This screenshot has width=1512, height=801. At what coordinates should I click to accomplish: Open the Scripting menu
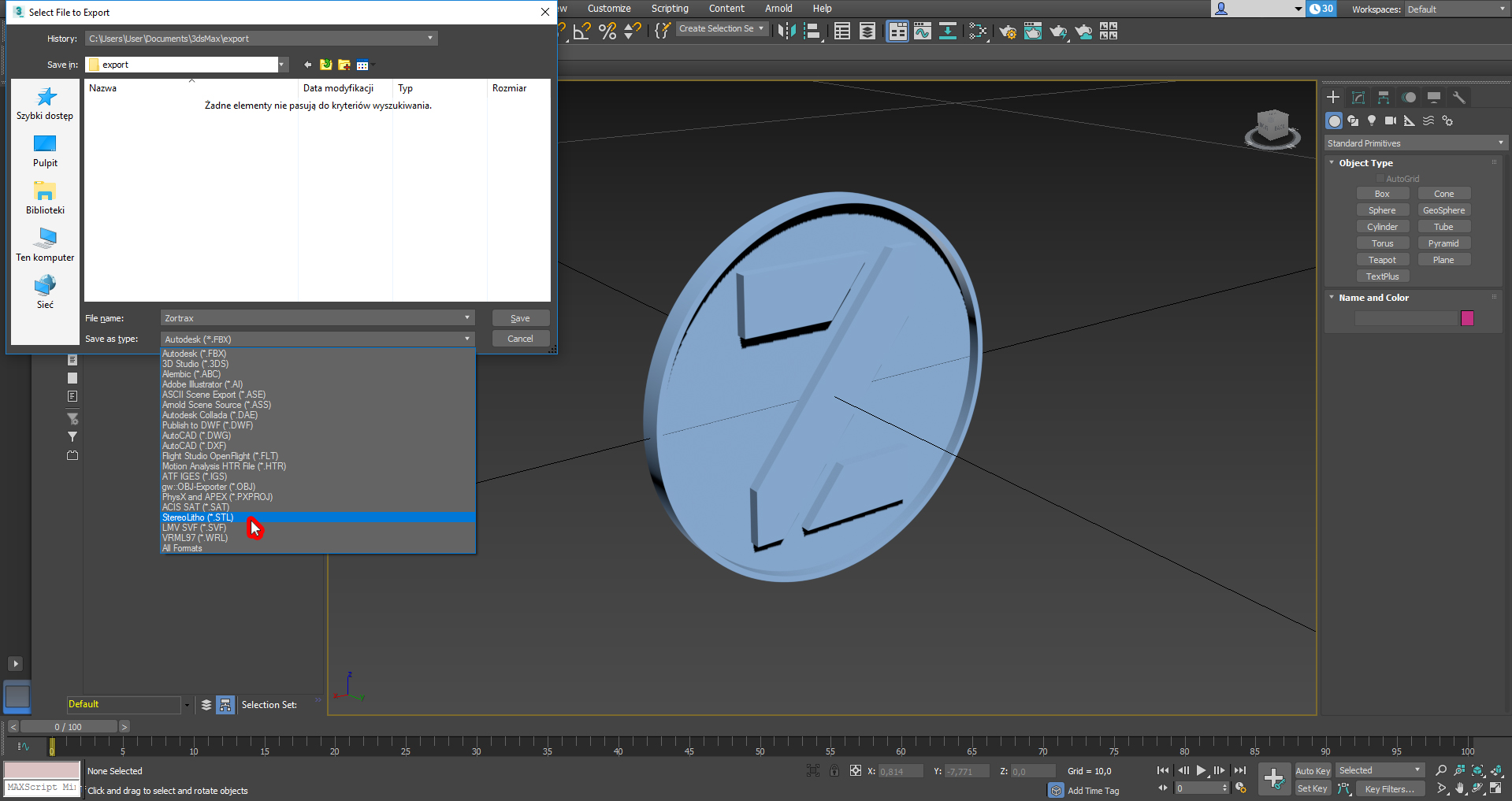(670, 9)
